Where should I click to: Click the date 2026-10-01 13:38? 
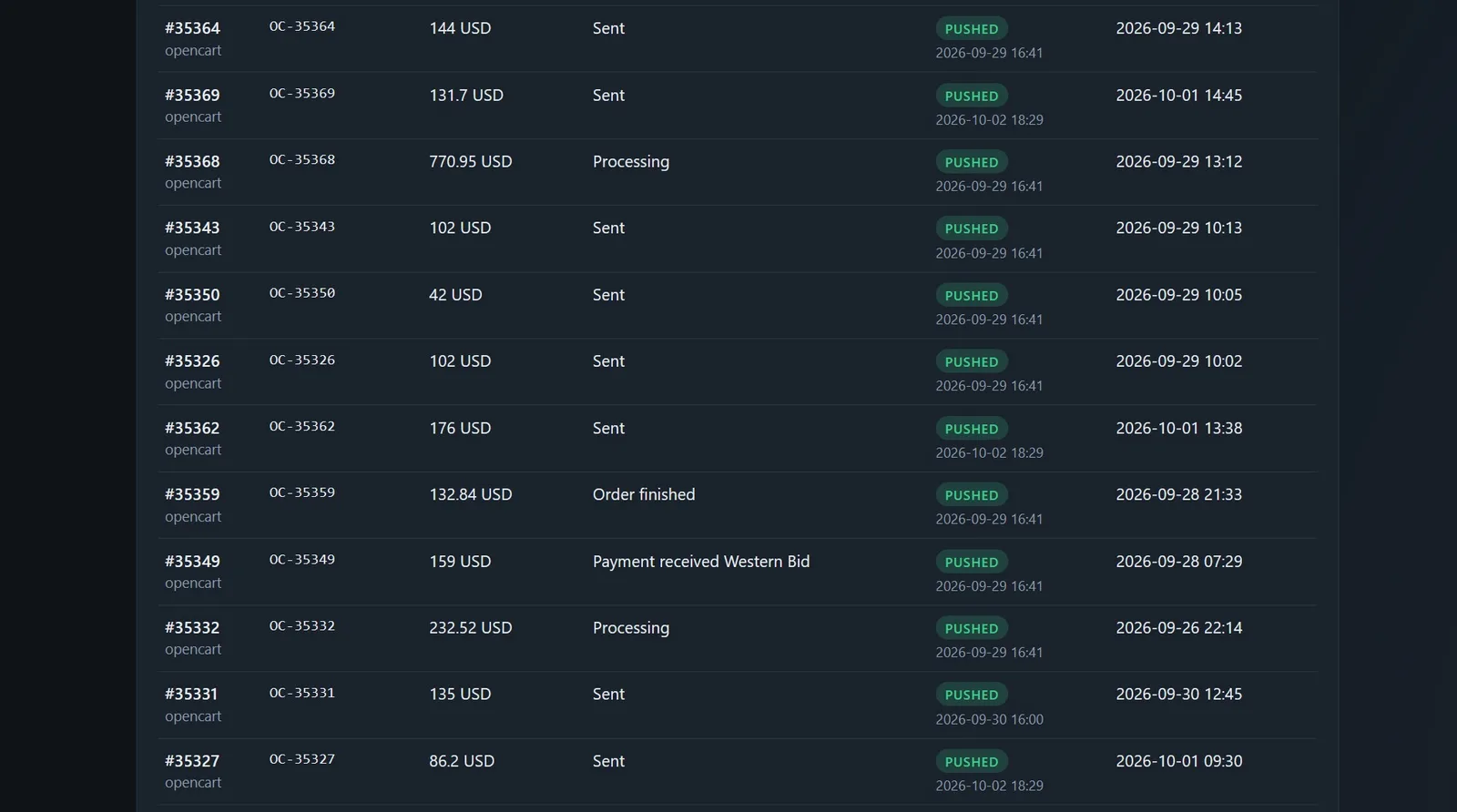[x=1179, y=428]
